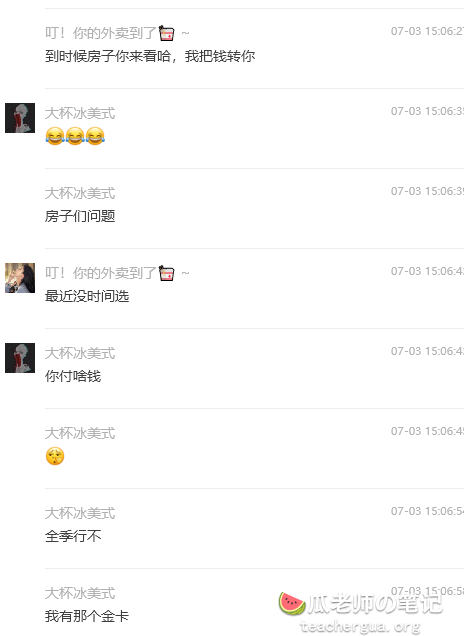
Task: Click the avatar beside '最近没时间选' message
Action: pyautogui.click(x=20, y=278)
